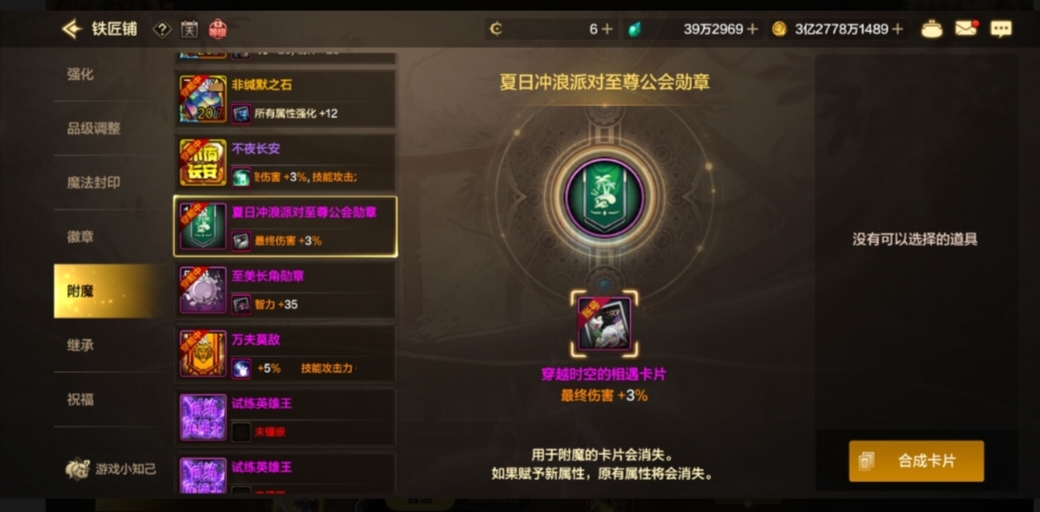
Task: Go back using the arrow beside 铁匠铺
Action: pyautogui.click(x=71, y=29)
